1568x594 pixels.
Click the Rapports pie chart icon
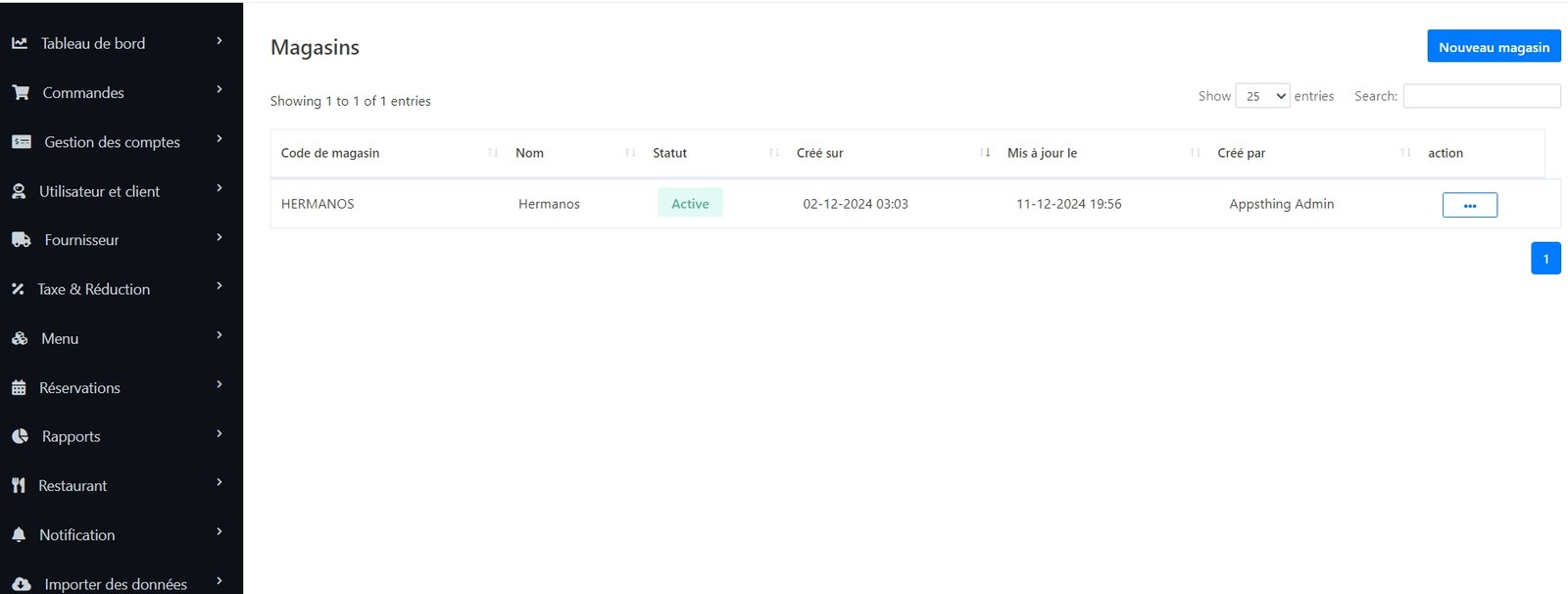pyautogui.click(x=21, y=437)
